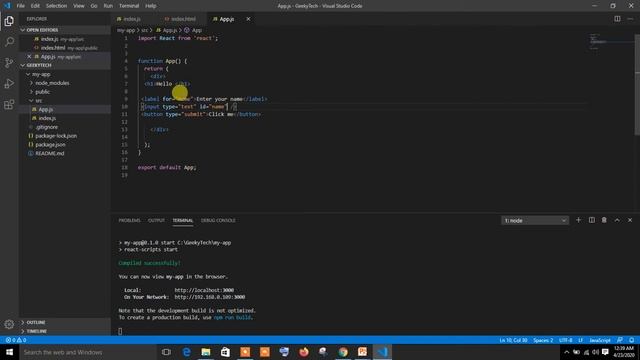Switch to the index.js editor tab
The width and height of the screenshot is (640, 360).
(x=131, y=19)
